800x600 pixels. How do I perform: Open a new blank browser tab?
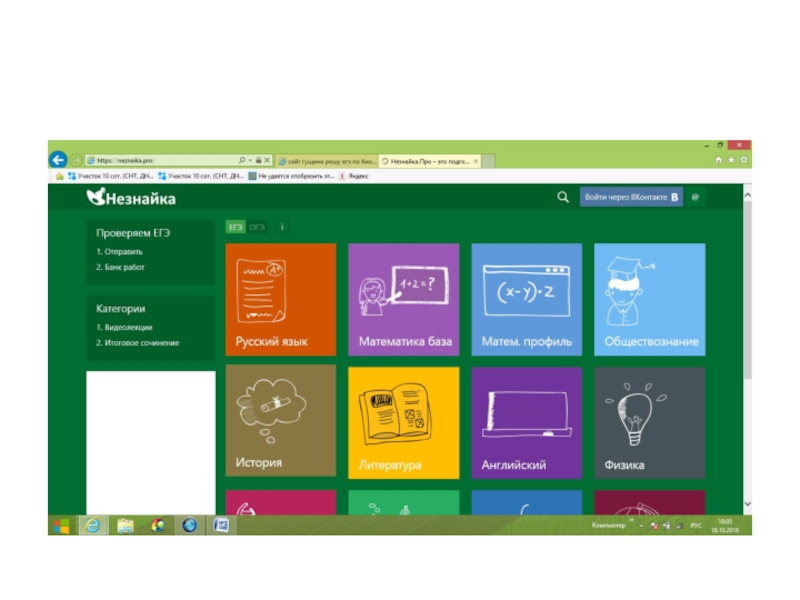point(488,161)
